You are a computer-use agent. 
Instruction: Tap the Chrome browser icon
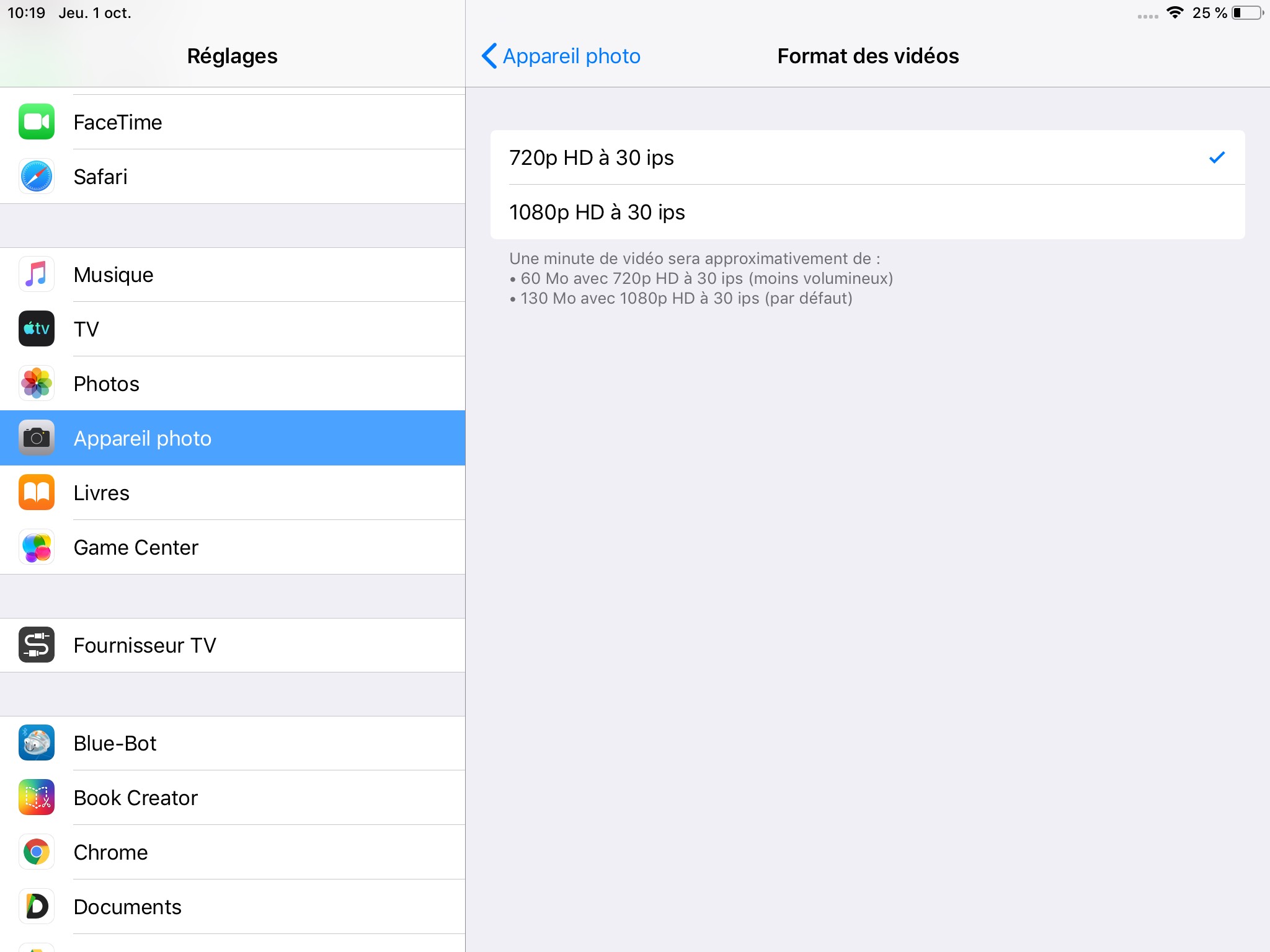tap(37, 852)
